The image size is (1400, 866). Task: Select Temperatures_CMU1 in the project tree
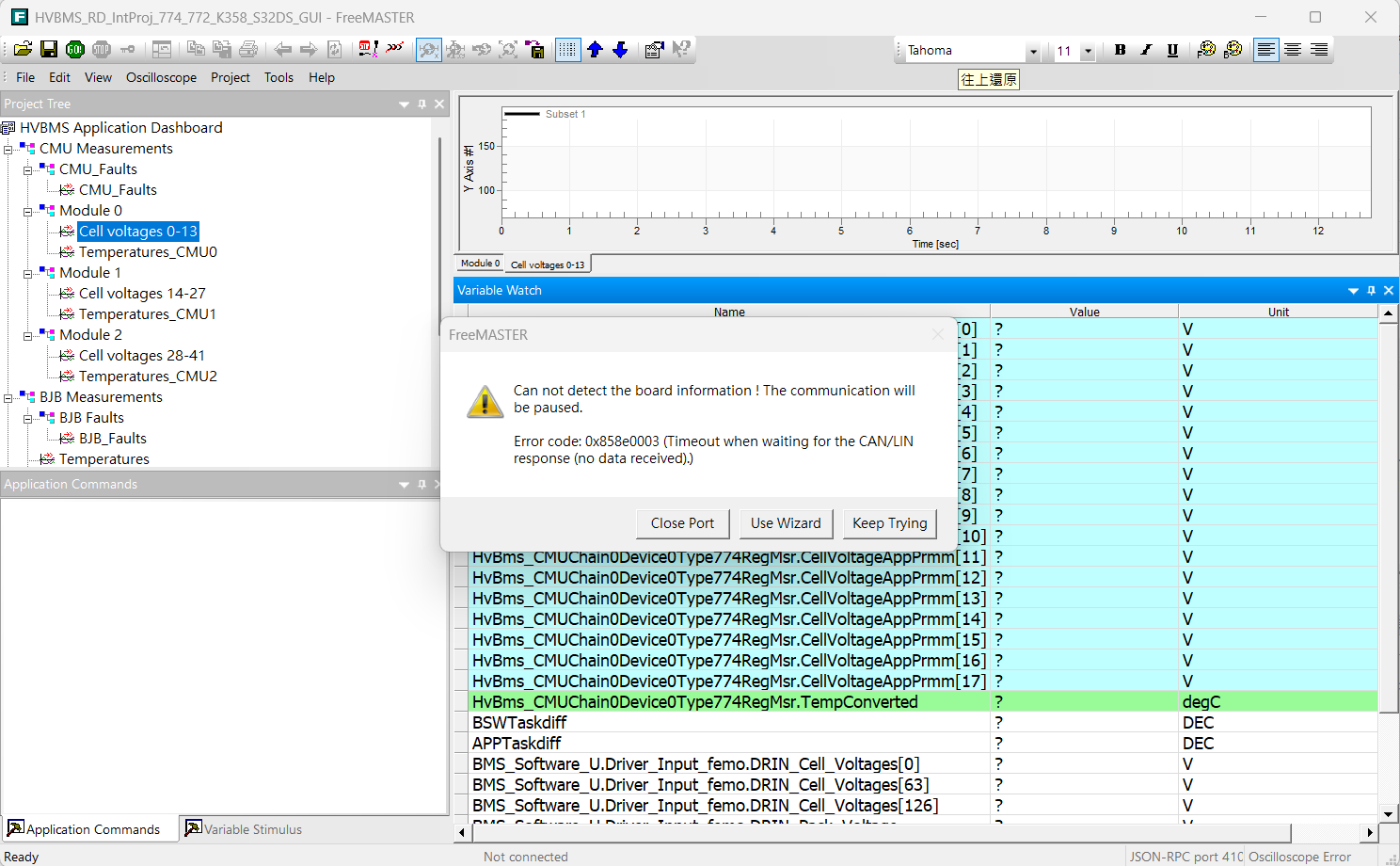(148, 314)
